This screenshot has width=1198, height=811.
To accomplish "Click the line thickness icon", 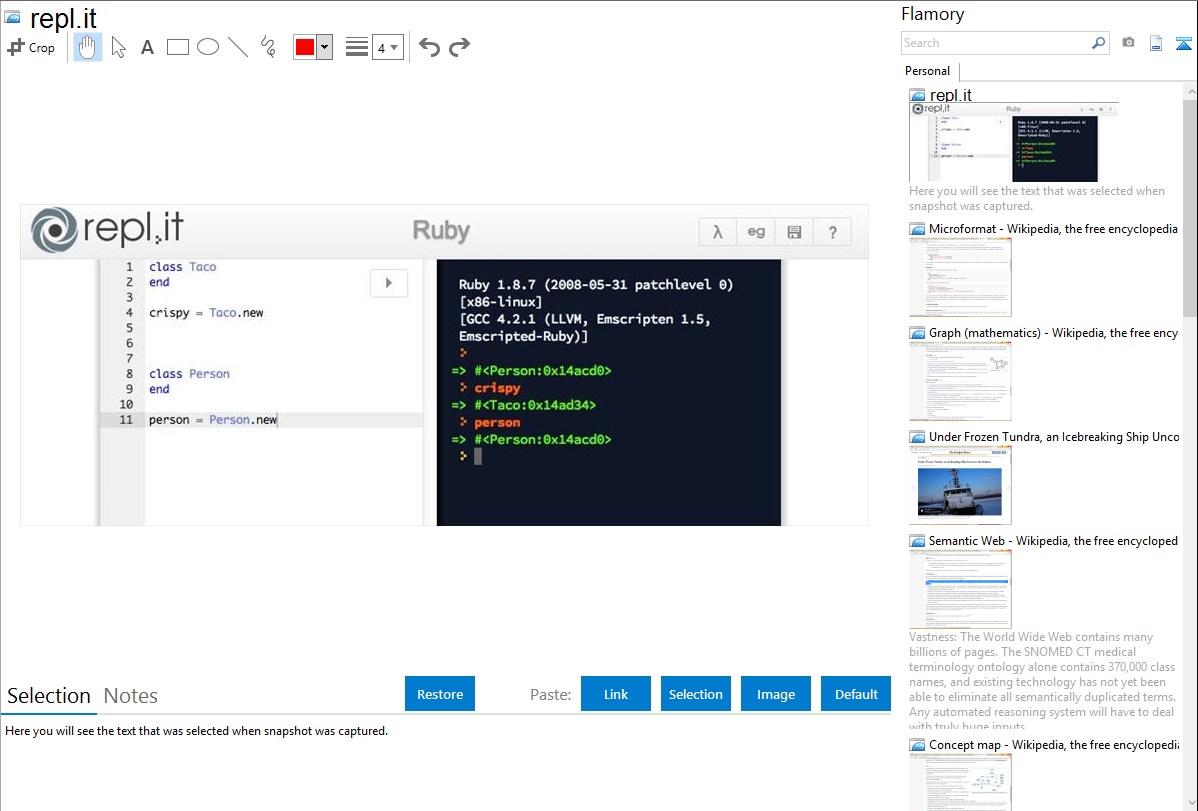I will click(x=357, y=47).
